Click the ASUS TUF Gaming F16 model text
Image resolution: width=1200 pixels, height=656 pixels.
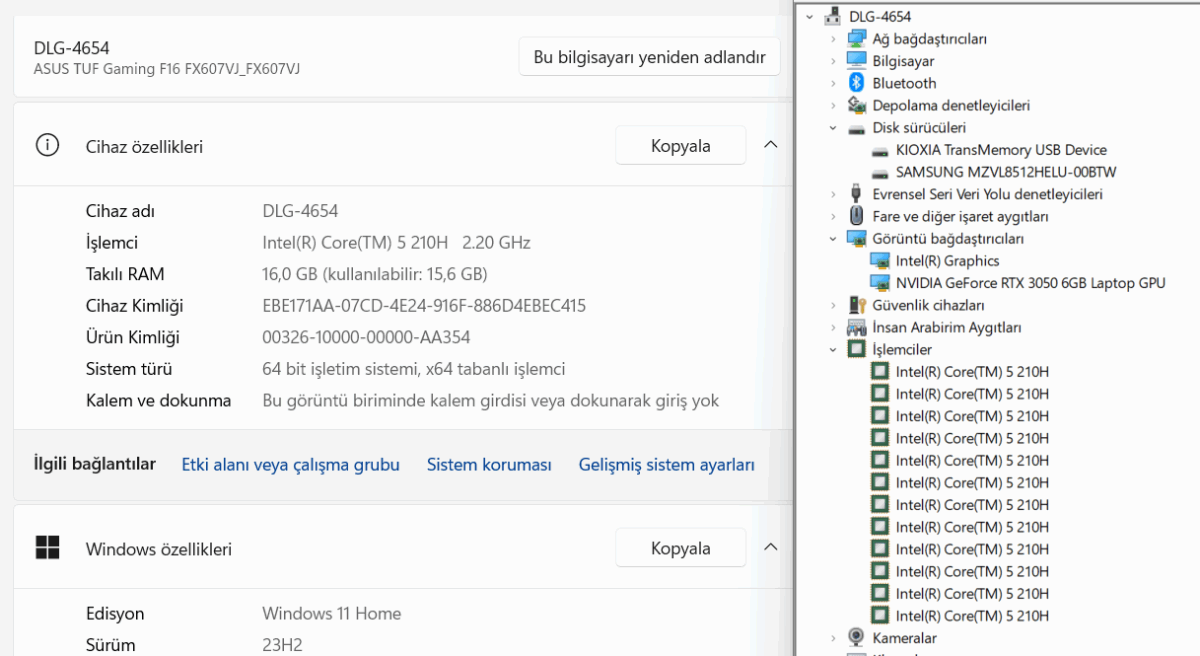coord(167,69)
